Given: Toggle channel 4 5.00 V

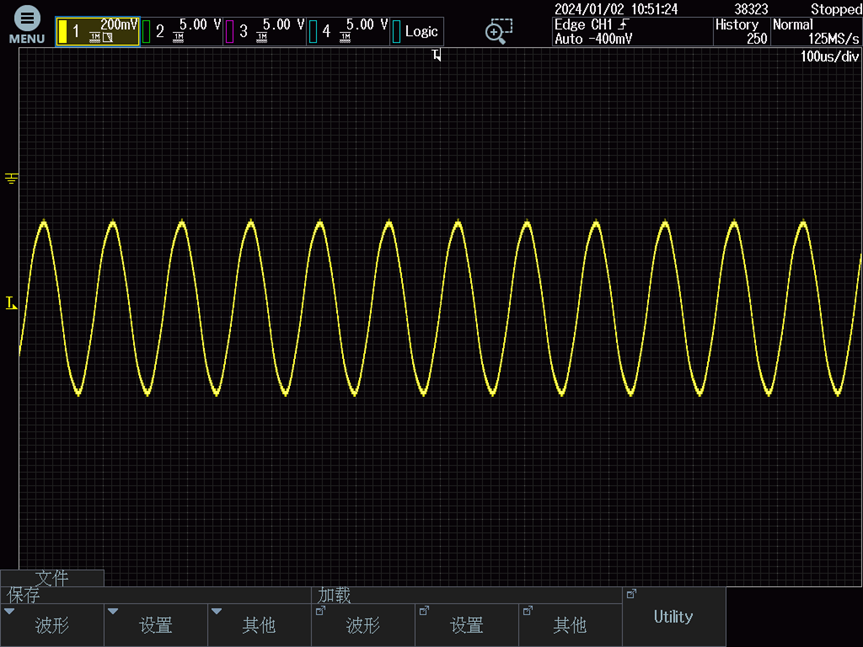Looking at the screenshot, I should pyautogui.click(x=348, y=31).
